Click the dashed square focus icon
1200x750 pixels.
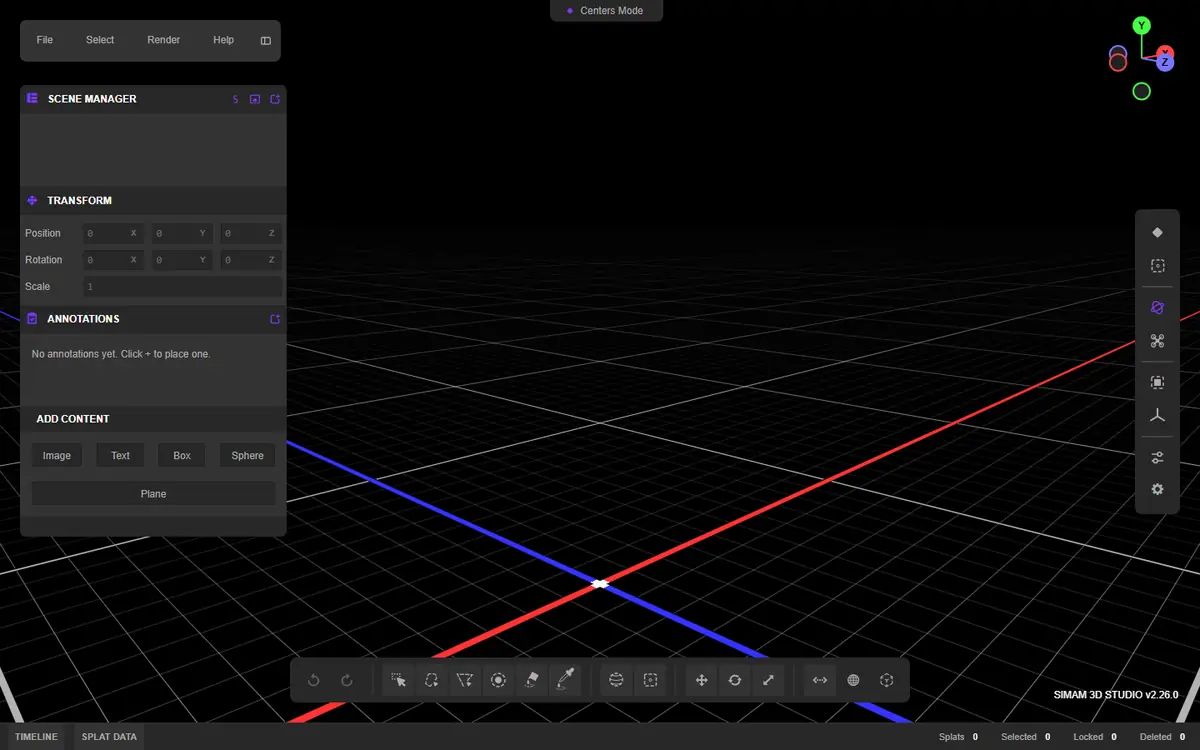coord(1157,266)
